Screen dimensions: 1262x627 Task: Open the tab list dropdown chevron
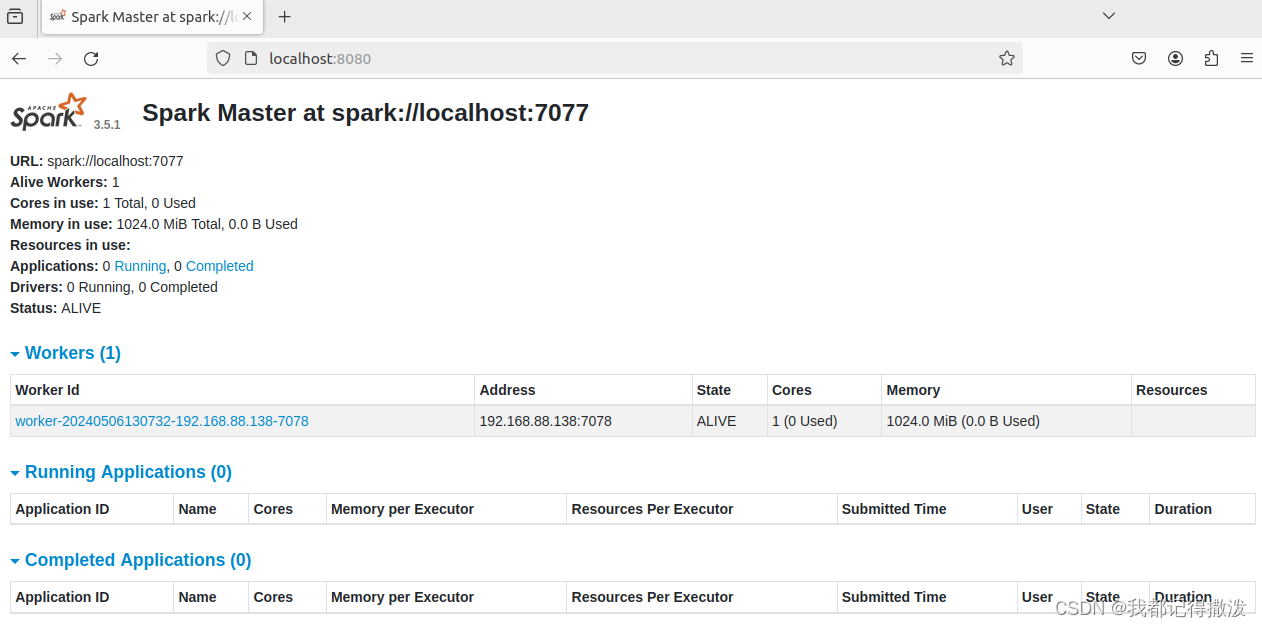[1108, 16]
